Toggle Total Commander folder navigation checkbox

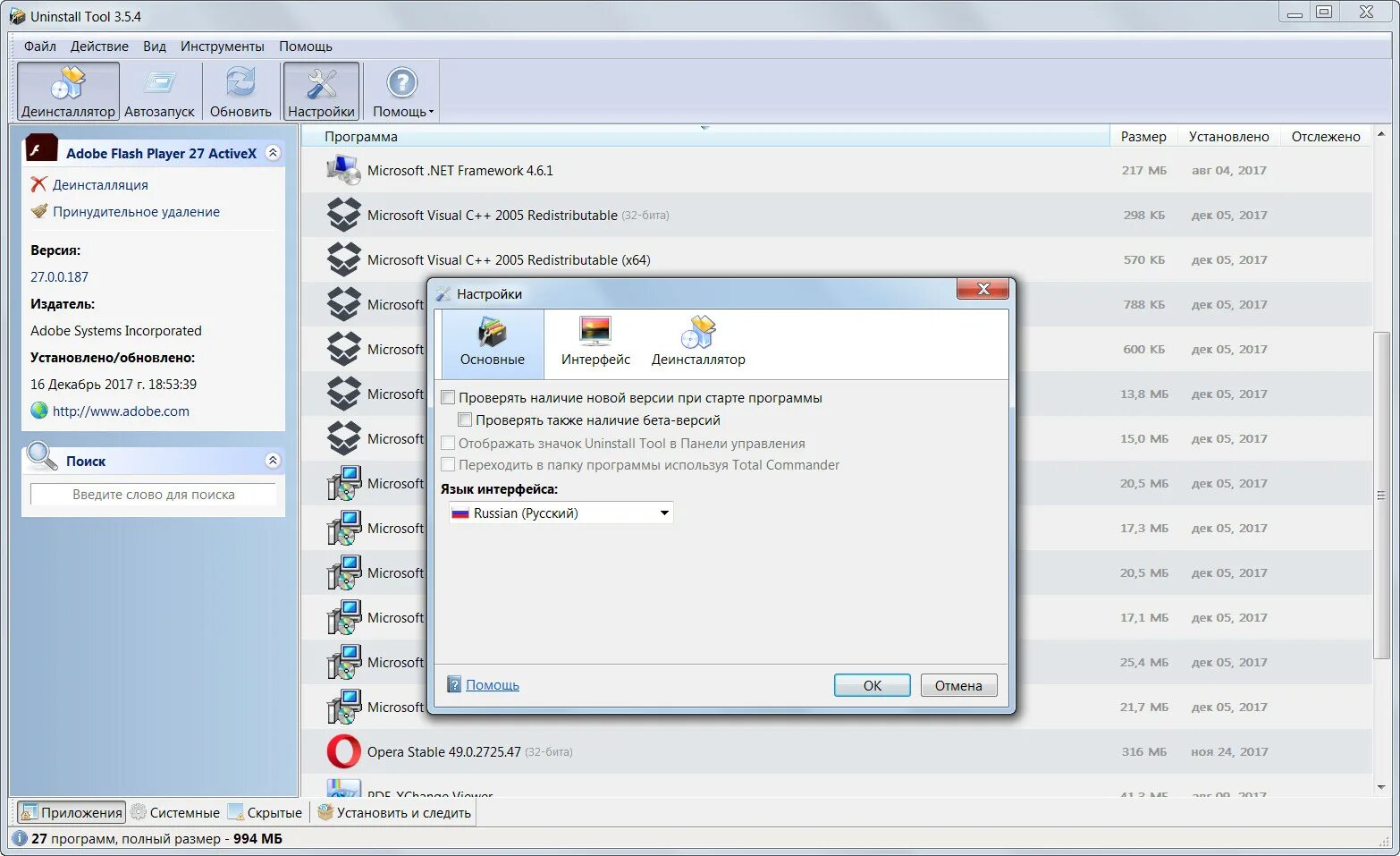point(449,464)
